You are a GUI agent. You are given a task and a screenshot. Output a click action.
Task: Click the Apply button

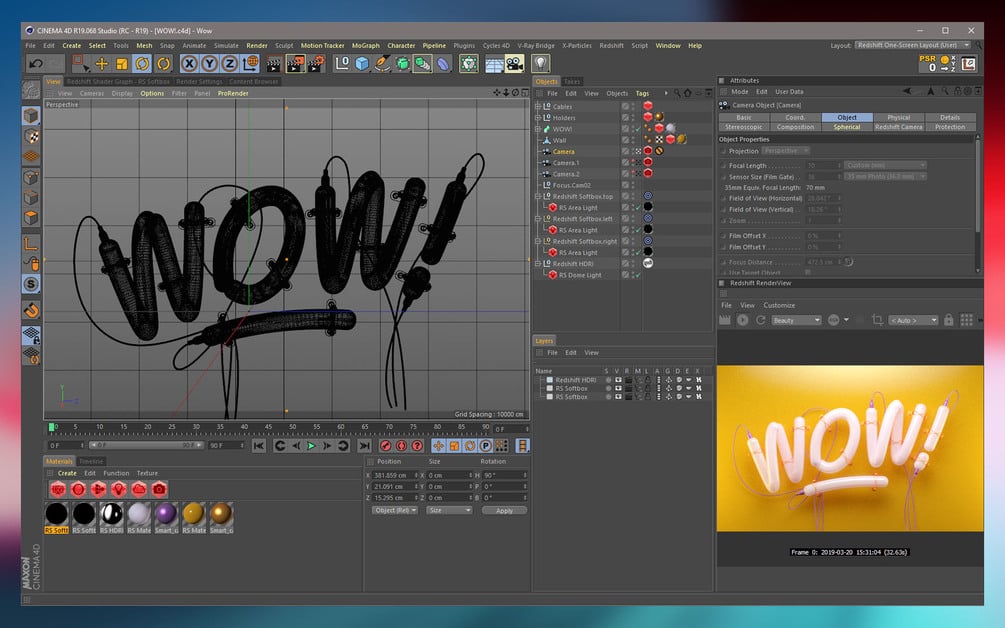tap(504, 511)
